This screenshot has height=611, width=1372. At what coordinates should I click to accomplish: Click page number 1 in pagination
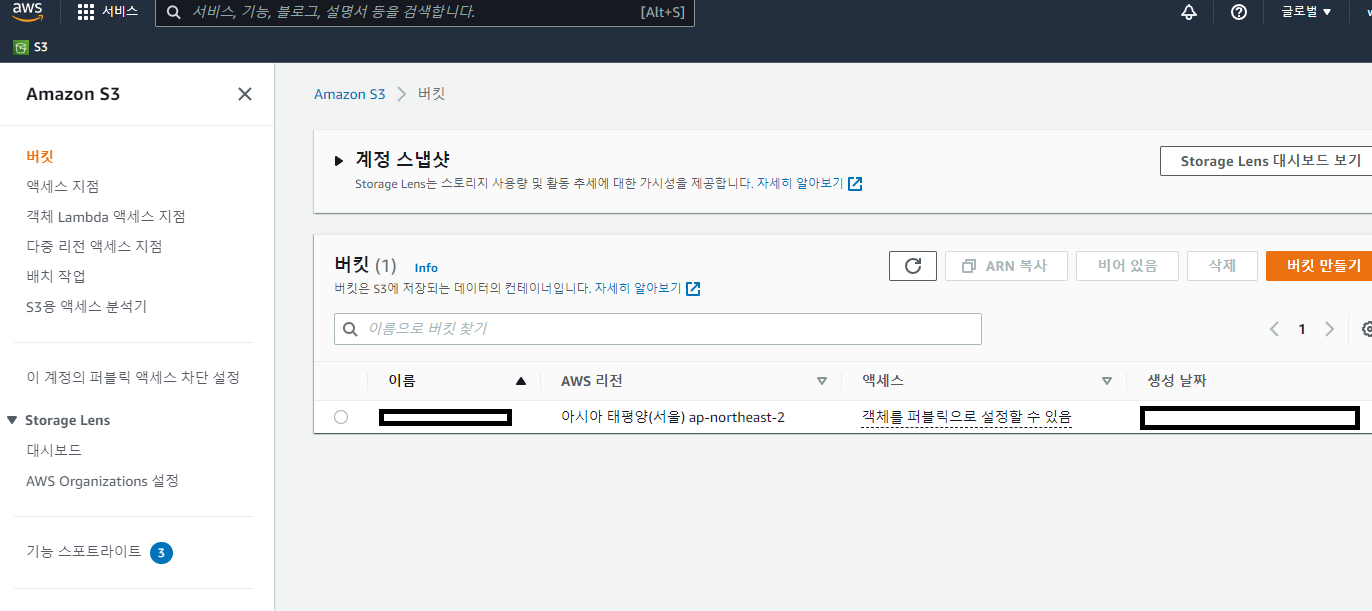point(1302,329)
